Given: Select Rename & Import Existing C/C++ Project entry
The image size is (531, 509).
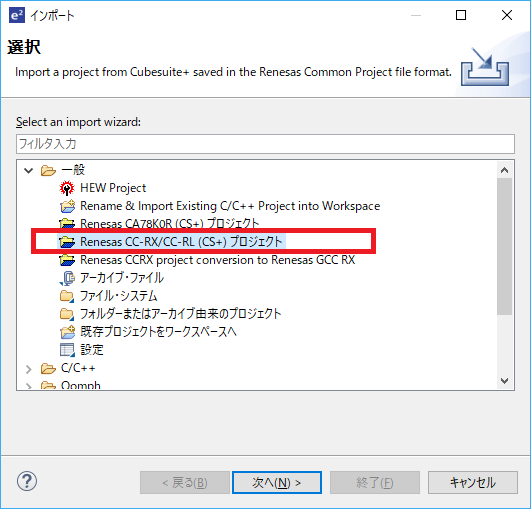Looking at the screenshot, I should point(230,206).
